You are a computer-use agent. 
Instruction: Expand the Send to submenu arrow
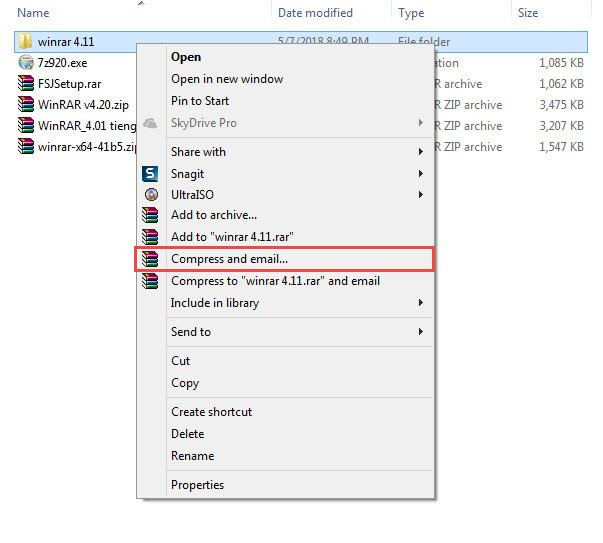click(x=421, y=331)
